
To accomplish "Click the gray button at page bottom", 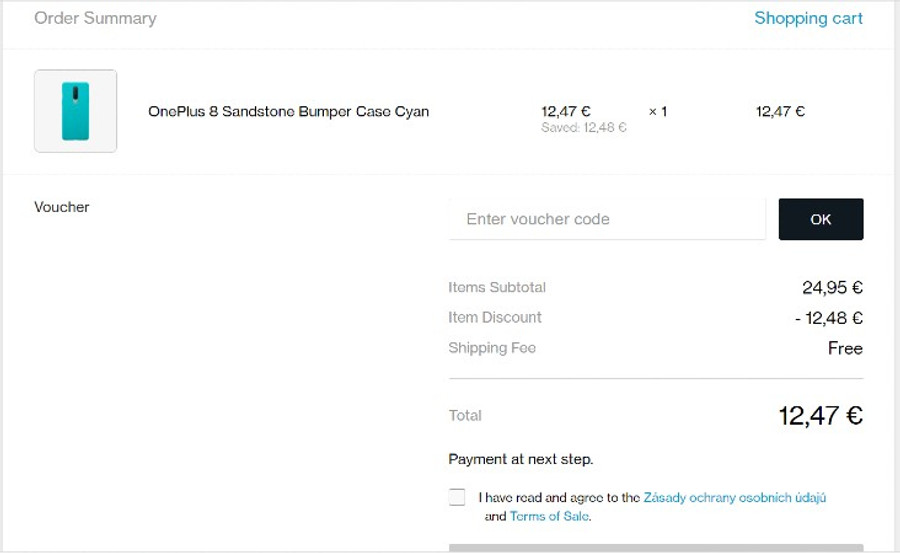I will [655, 548].
